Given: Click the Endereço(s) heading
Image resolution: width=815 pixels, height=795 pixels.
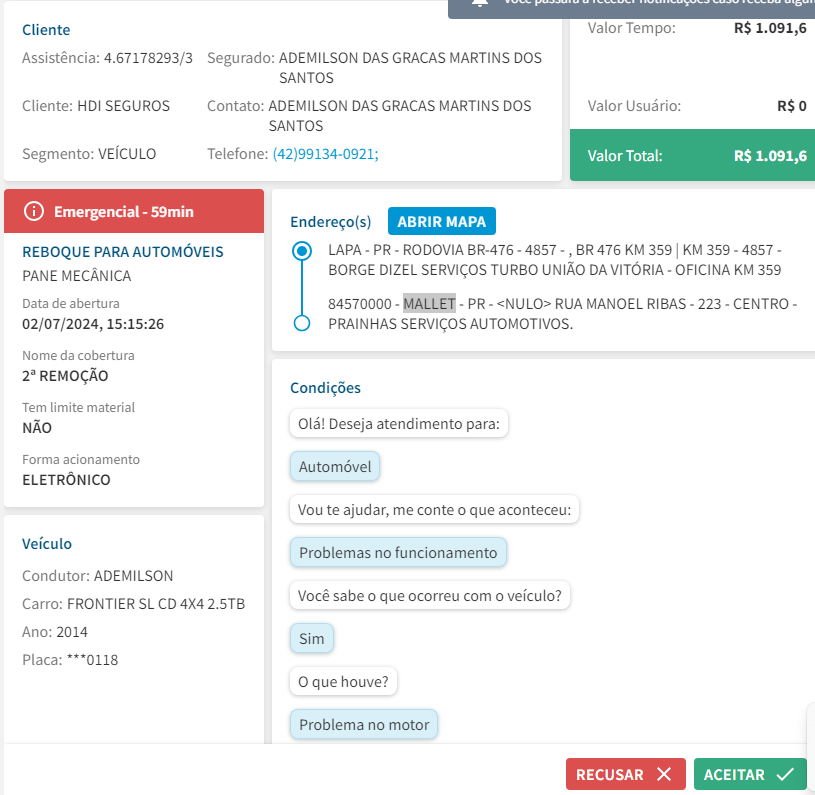Looking at the screenshot, I should pyautogui.click(x=331, y=222).
